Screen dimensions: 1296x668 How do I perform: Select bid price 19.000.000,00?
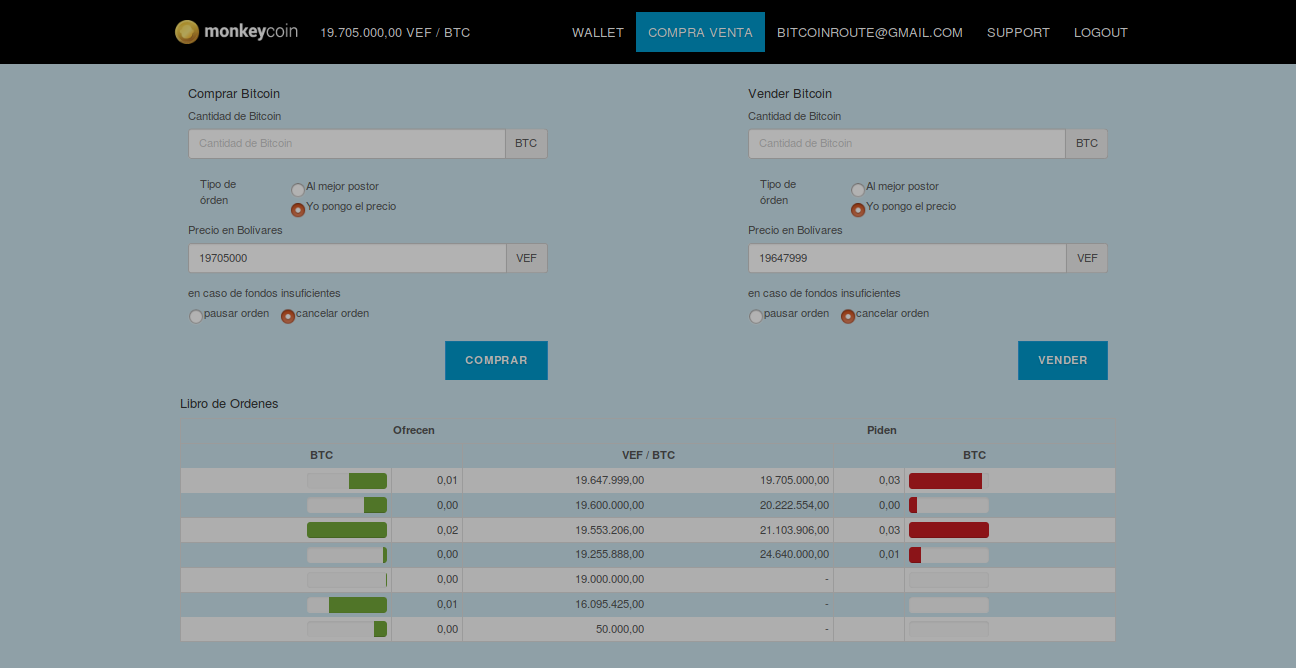609,579
